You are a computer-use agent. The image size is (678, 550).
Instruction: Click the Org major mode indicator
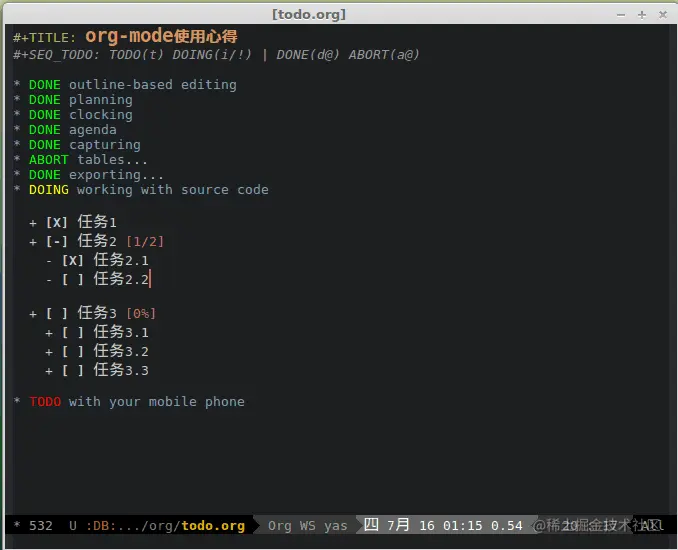[279, 526]
